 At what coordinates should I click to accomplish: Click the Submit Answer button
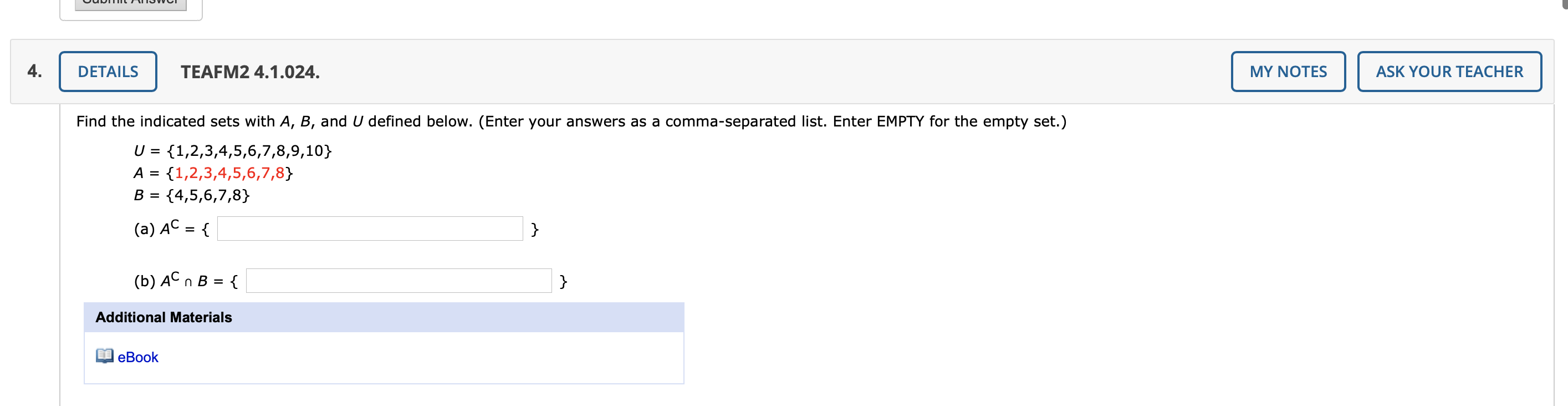pyautogui.click(x=130, y=5)
